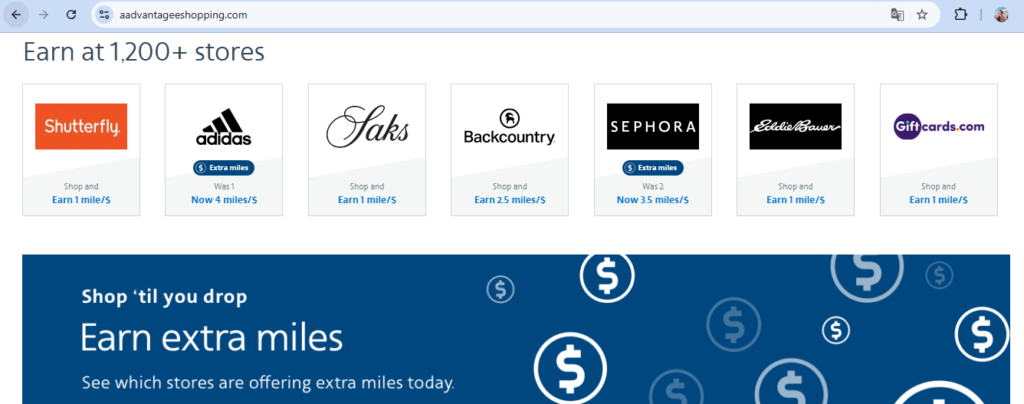Viewport: 1024px width, 404px height.
Task: Open the Chrome profile avatar
Action: click(1001, 15)
